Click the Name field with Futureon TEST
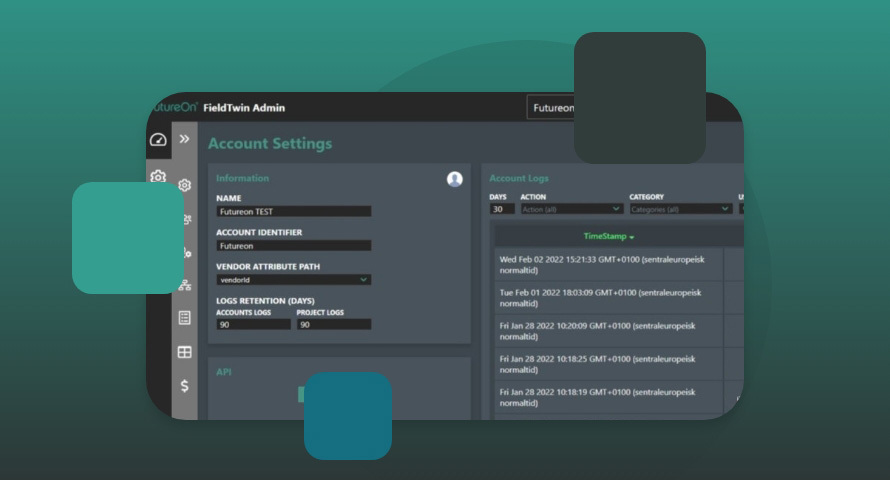890x480 pixels. pyautogui.click(x=293, y=212)
